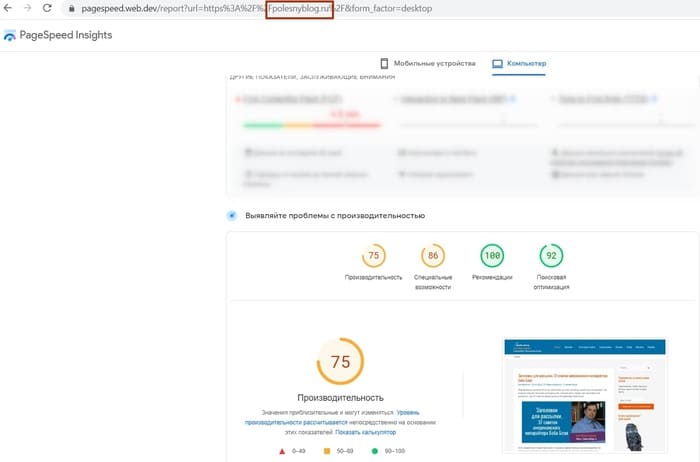Image resolution: width=700 pixels, height=462 pixels.
Task: Open the Уровень производительности рассчитывается link
Action: click(332, 417)
